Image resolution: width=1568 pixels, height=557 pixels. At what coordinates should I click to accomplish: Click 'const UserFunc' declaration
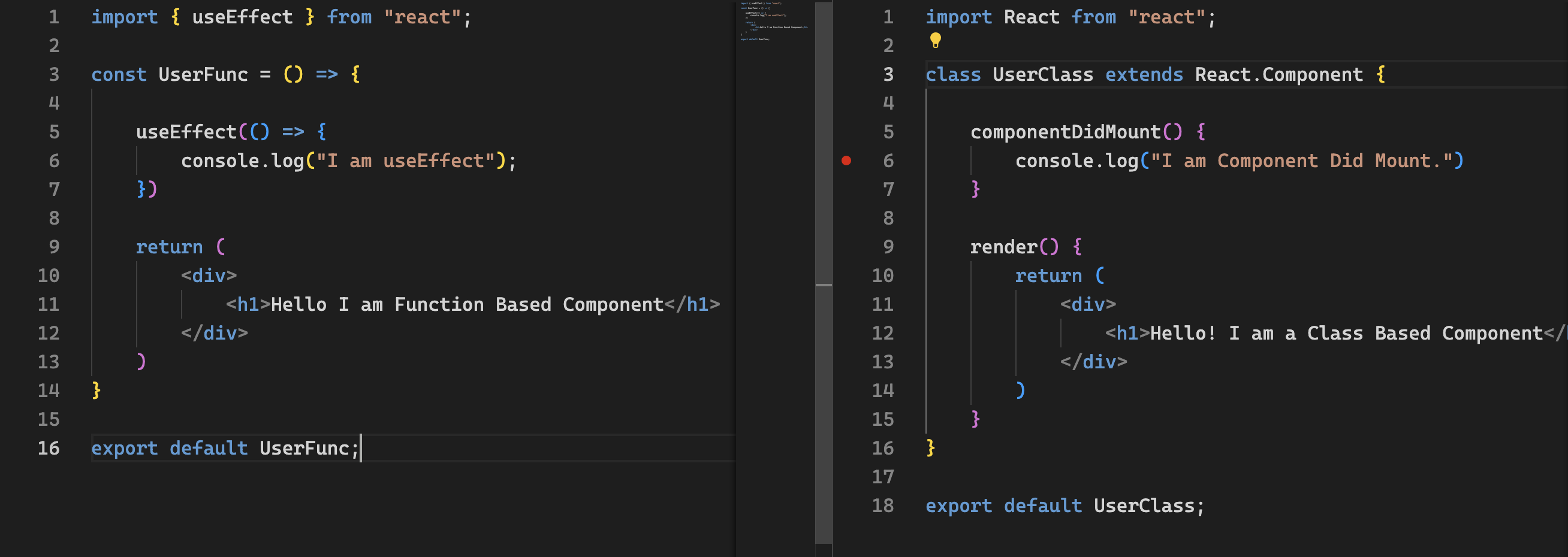[x=170, y=74]
